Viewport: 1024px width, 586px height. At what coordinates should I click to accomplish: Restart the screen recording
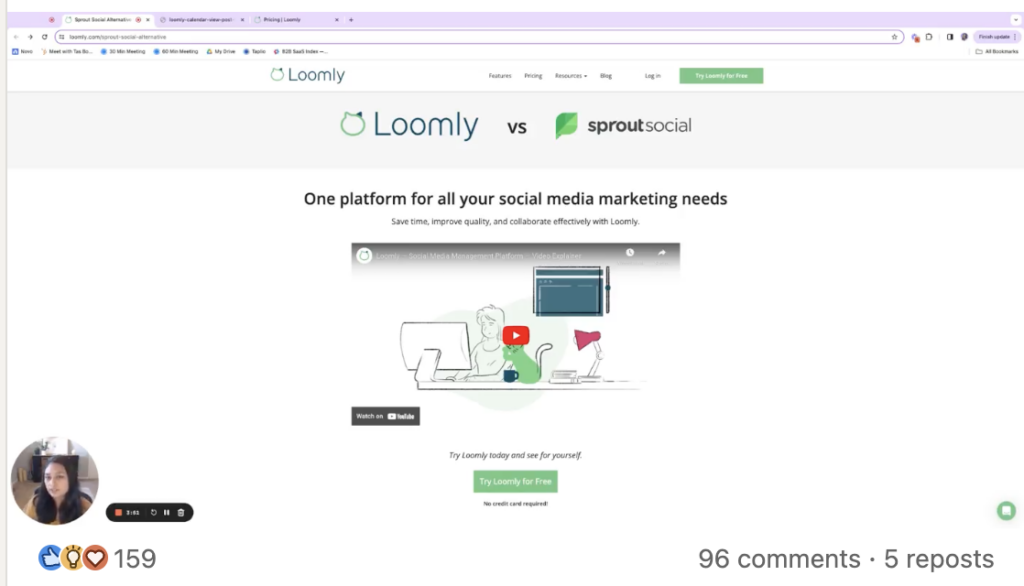pyautogui.click(x=153, y=513)
